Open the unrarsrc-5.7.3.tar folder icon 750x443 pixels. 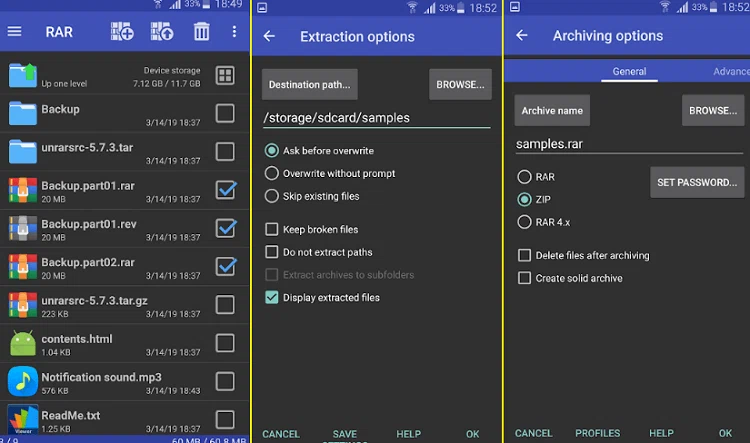[22, 152]
